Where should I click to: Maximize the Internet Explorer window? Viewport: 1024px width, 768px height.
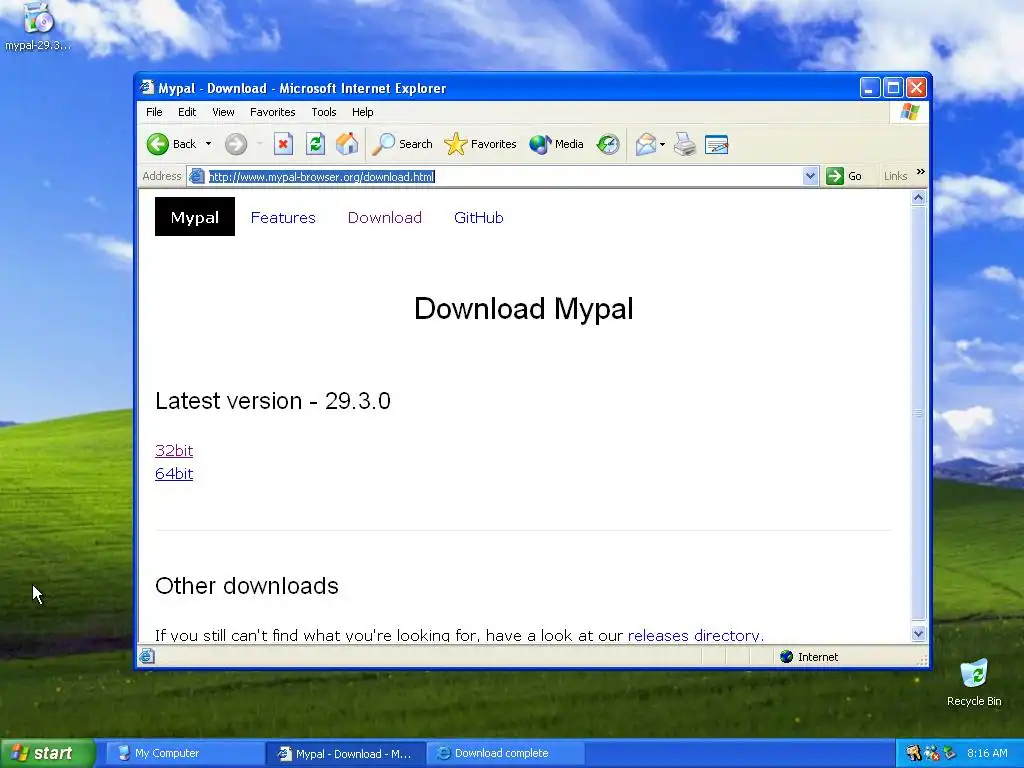point(893,88)
